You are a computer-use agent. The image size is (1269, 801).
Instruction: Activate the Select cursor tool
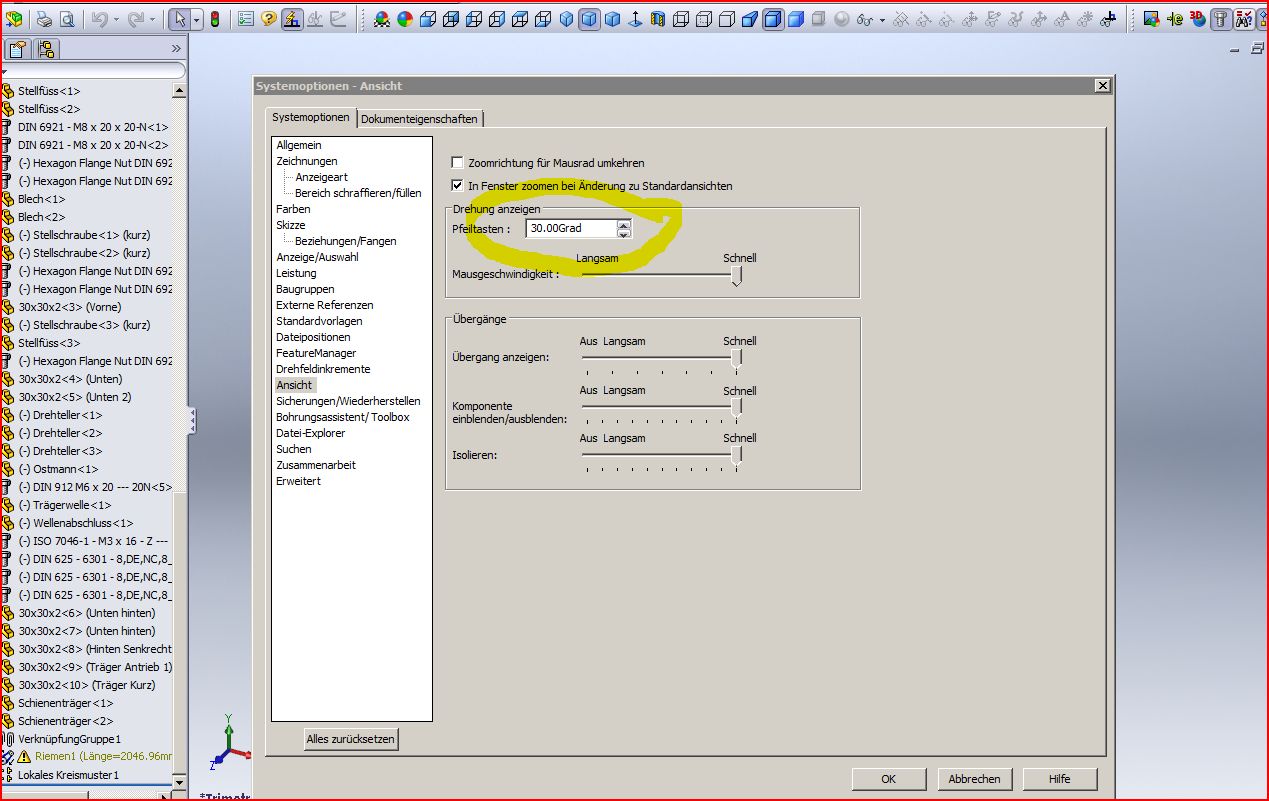[179, 19]
